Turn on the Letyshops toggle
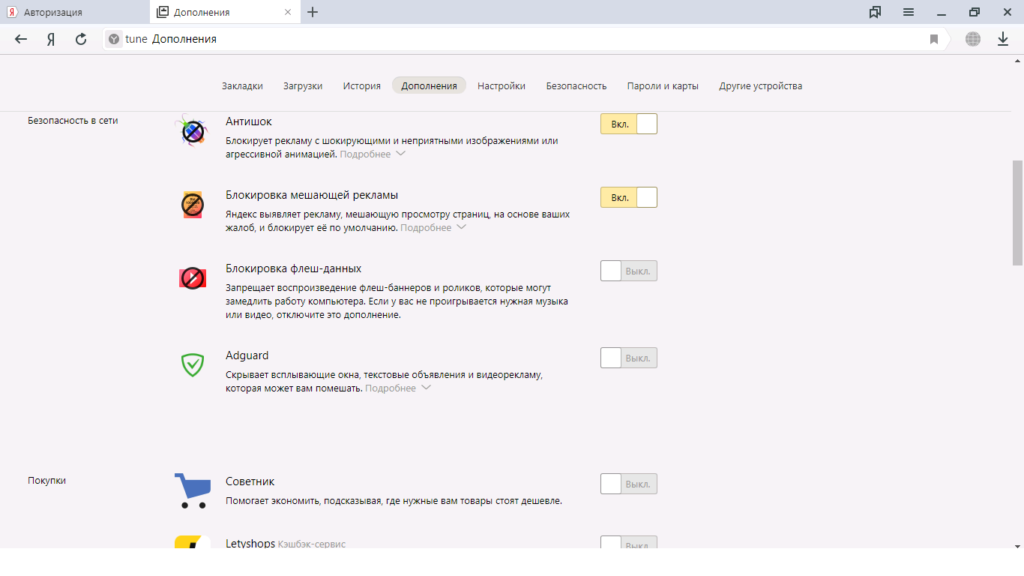This screenshot has height=576, width=1024. (x=628, y=543)
